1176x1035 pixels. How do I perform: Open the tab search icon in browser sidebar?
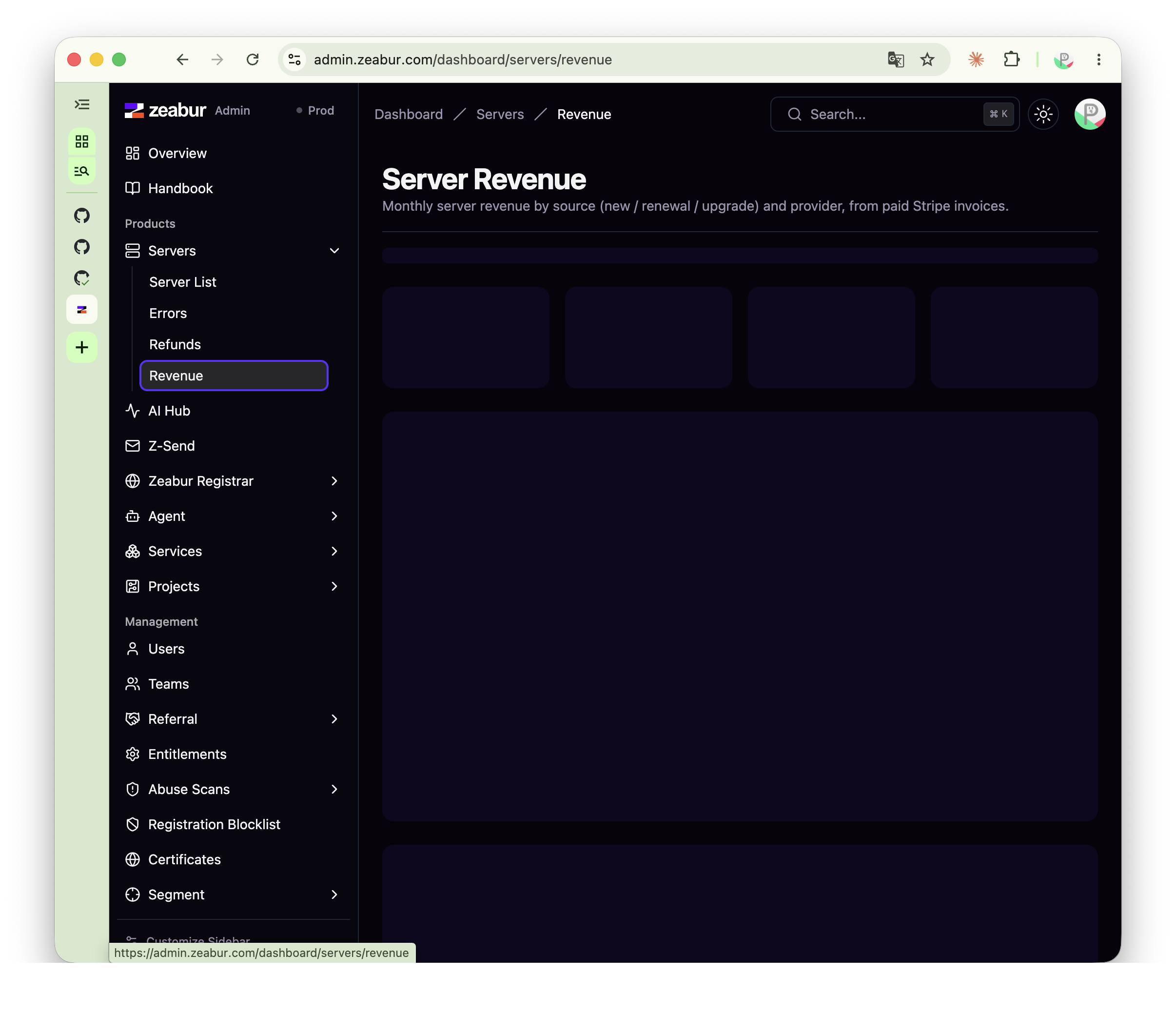(82, 171)
